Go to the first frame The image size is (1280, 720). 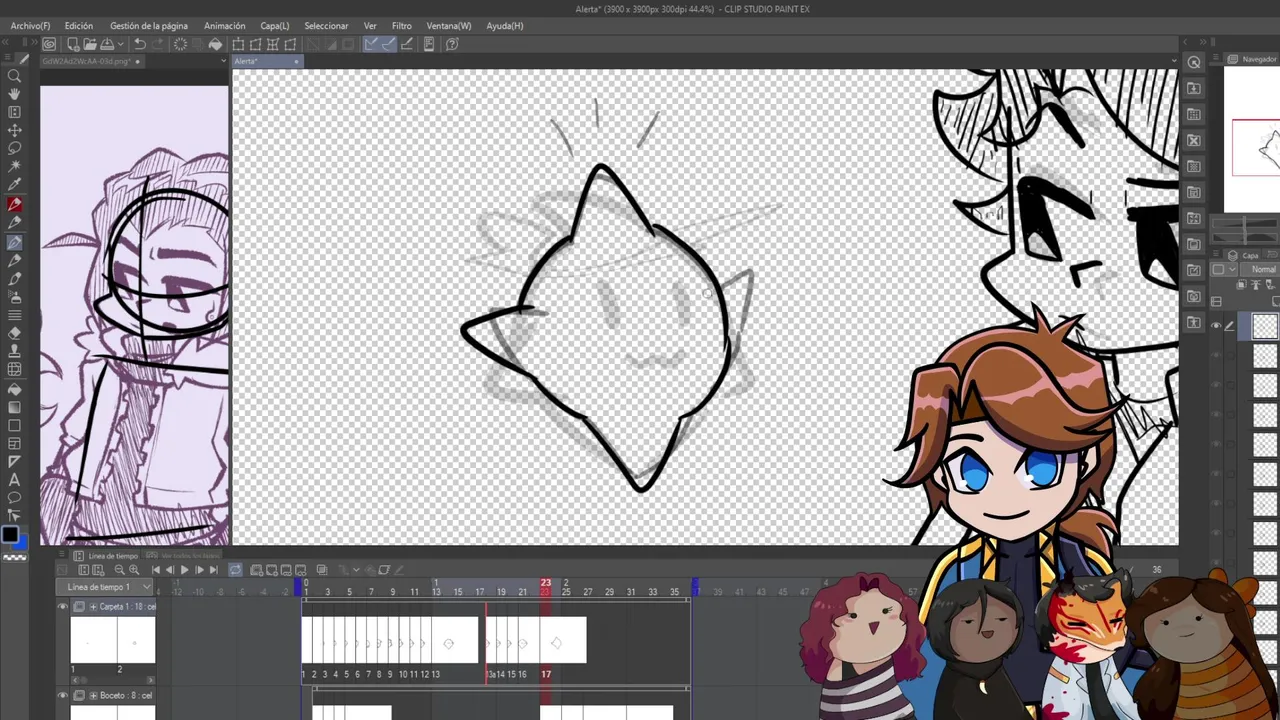point(155,570)
